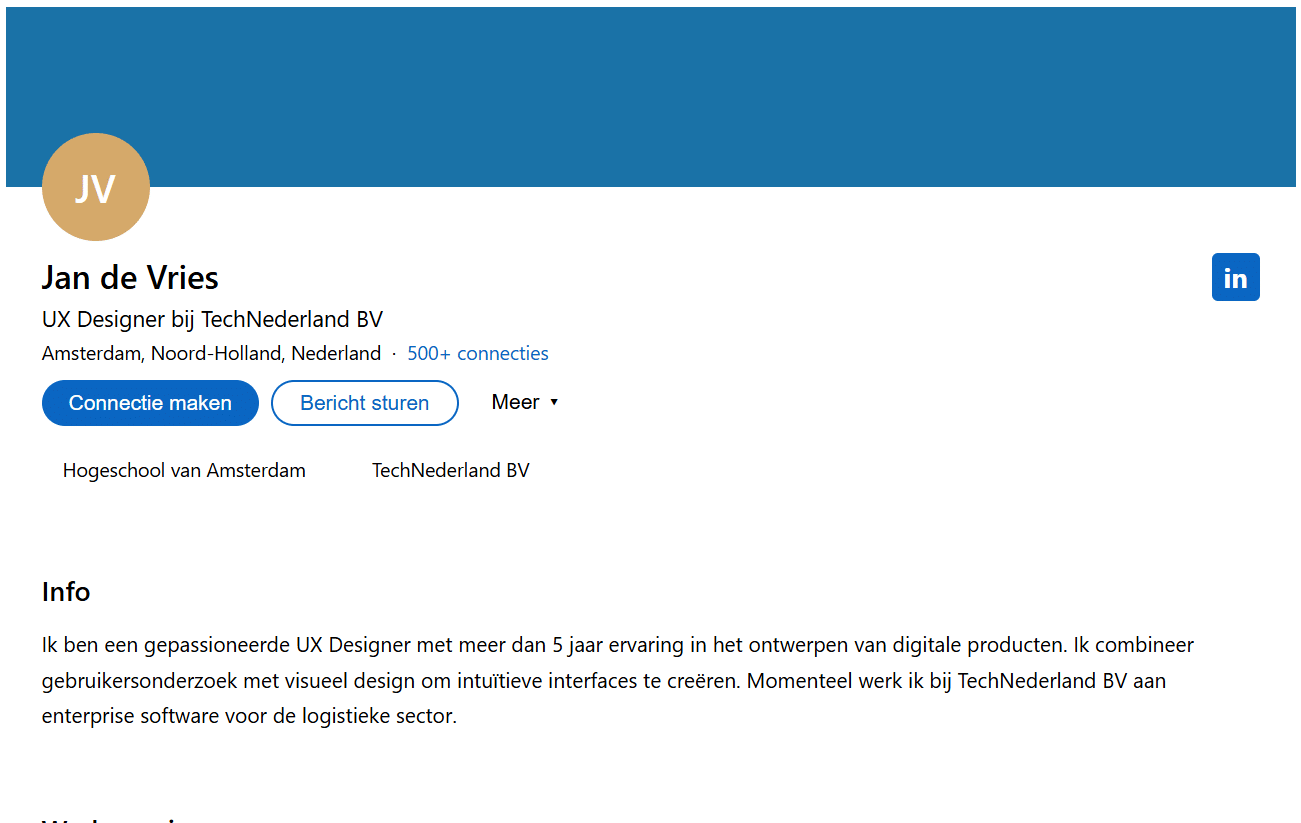Click the partially visible heading below Info
Image resolution: width=1301 pixels, height=823 pixels.
click(x=110, y=819)
